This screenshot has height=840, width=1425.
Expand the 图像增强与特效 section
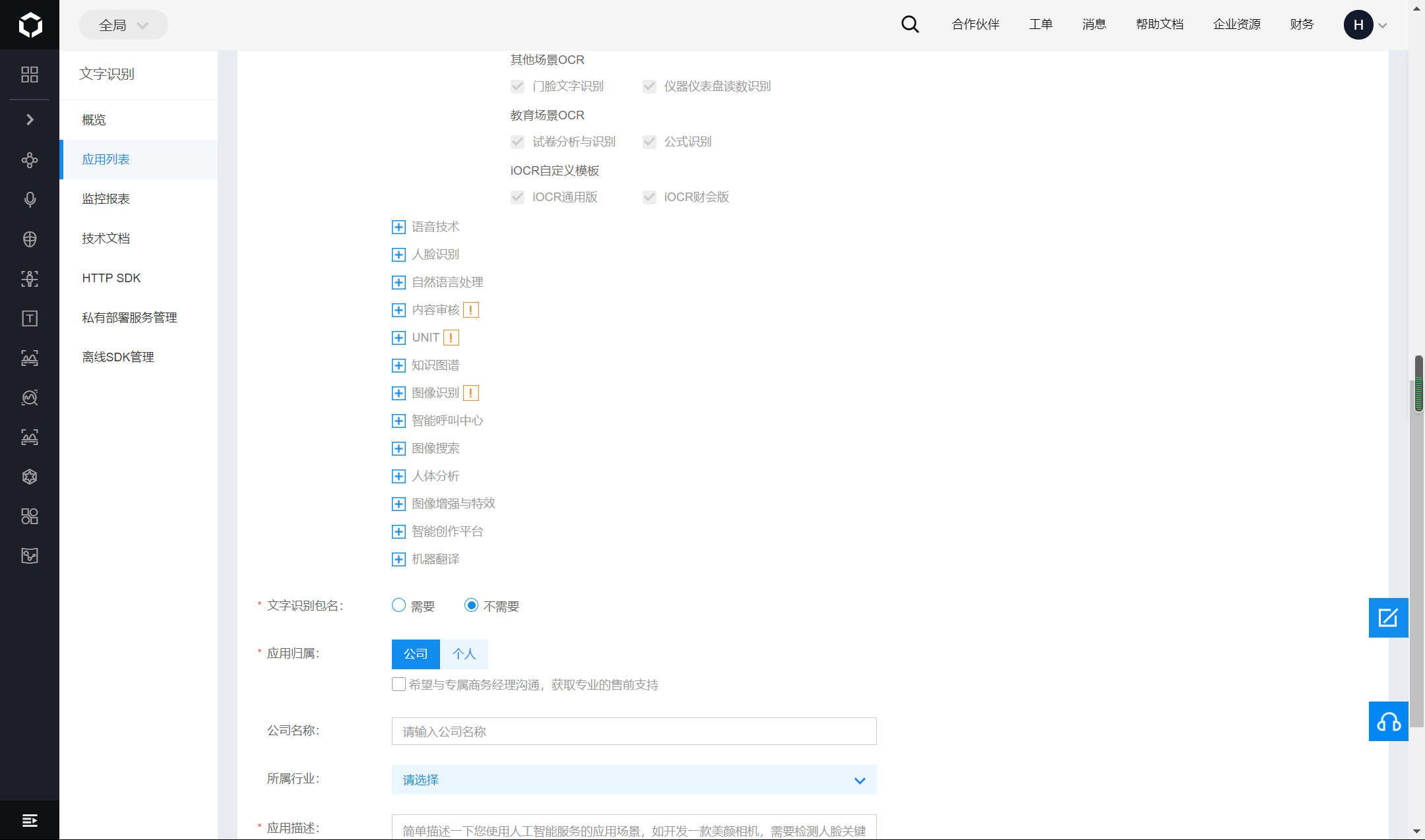point(398,504)
